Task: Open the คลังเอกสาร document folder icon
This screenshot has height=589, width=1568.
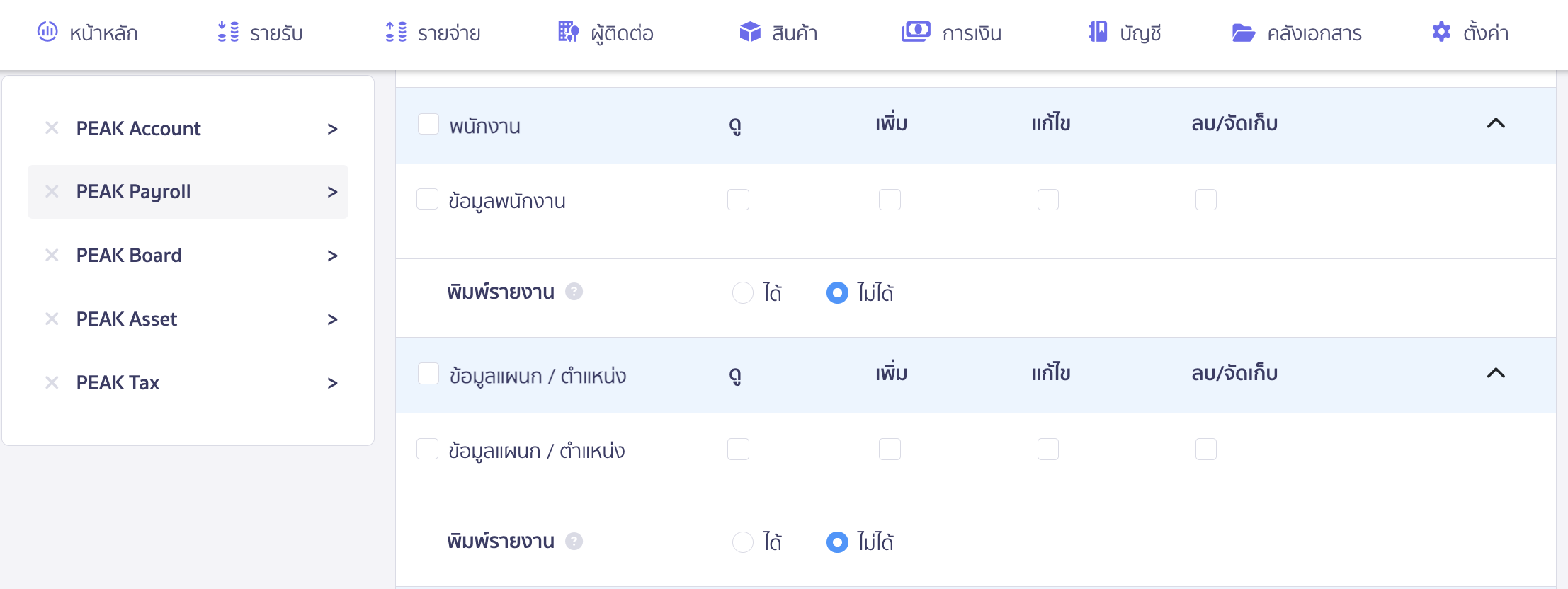Action: tap(1240, 32)
